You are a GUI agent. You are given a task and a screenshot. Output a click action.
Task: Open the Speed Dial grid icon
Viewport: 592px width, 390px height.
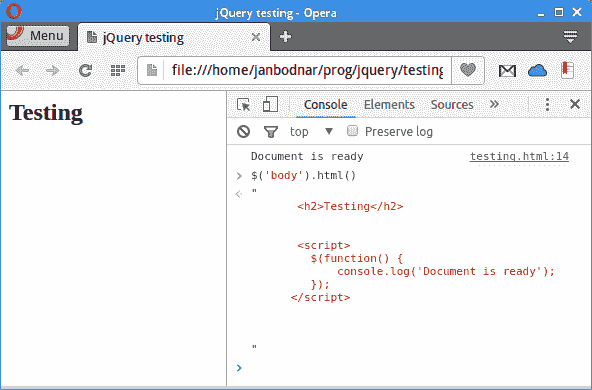[118, 70]
